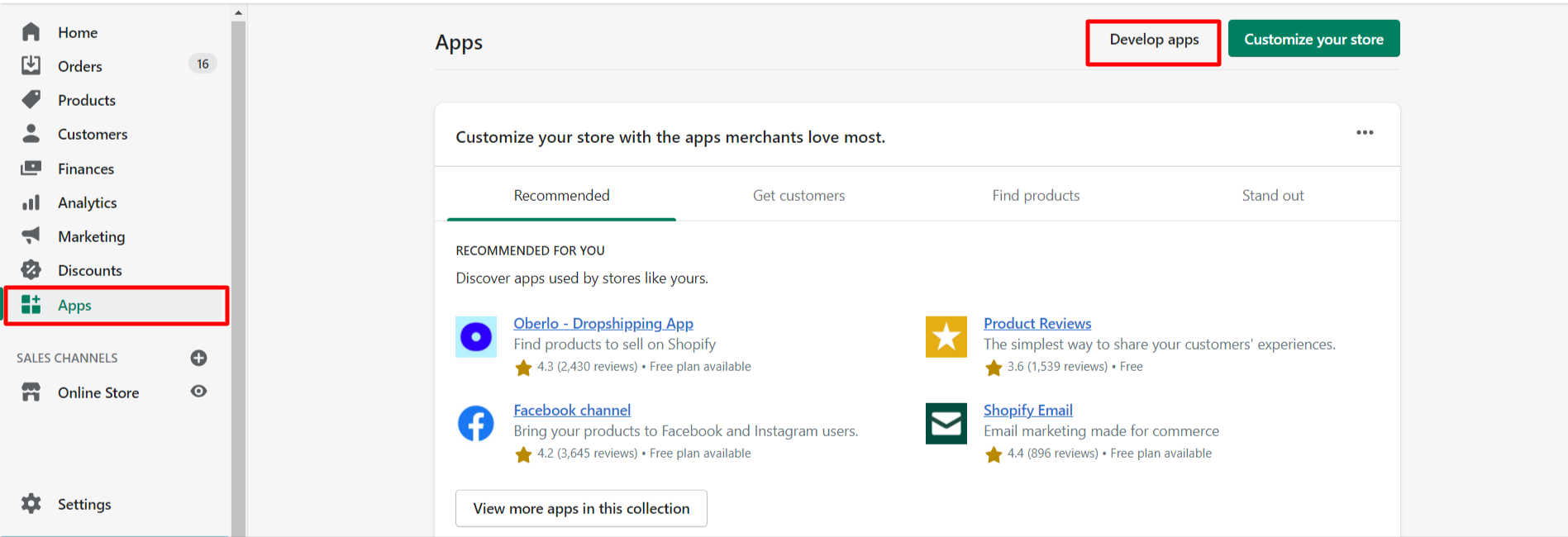Screen dimensions: 1568x537
Task: Add a sales channel with plus icon
Action: pyautogui.click(x=198, y=358)
